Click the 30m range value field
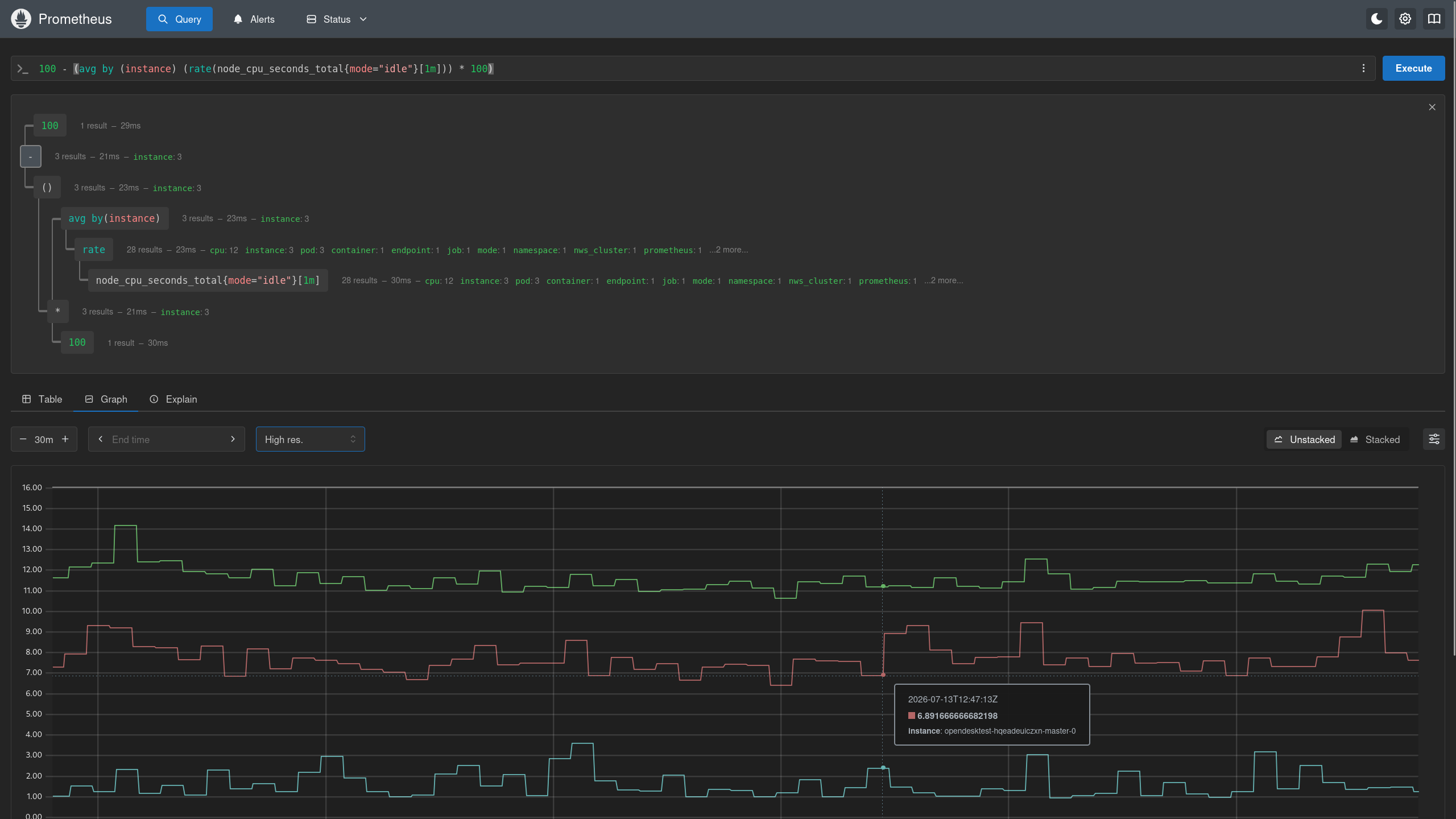Screen dimensions: 1456x819 coord(44,440)
